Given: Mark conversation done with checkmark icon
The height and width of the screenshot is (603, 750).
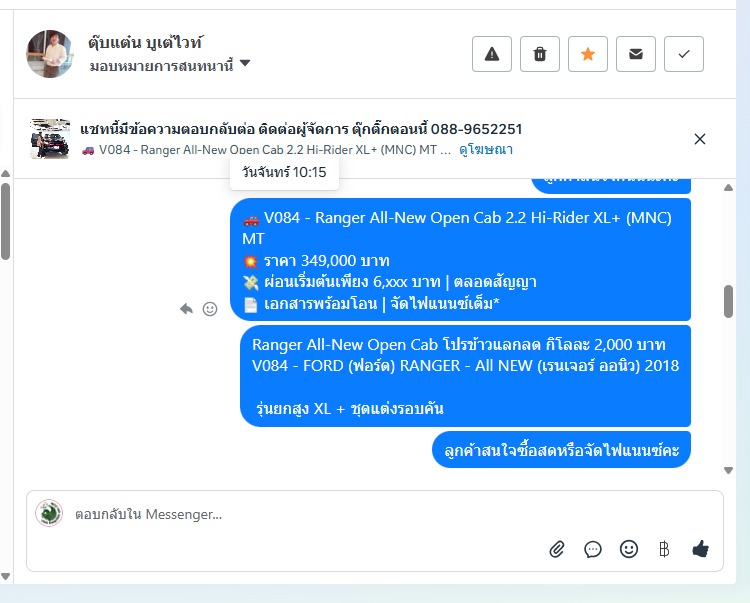Looking at the screenshot, I should pos(684,54).
